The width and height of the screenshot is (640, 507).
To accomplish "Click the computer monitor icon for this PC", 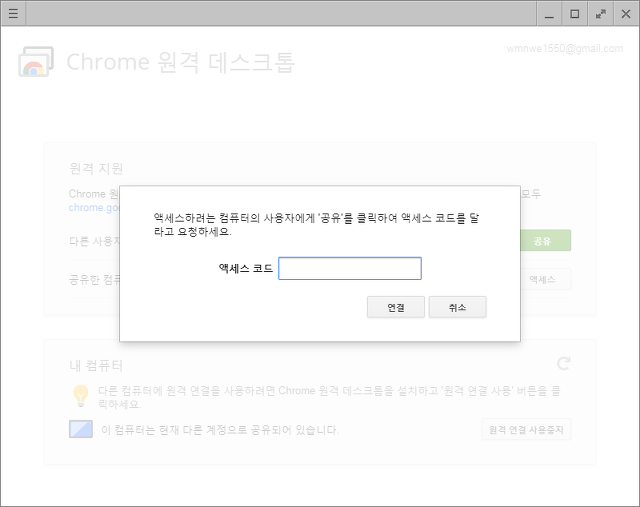I will tap(81, 429).
